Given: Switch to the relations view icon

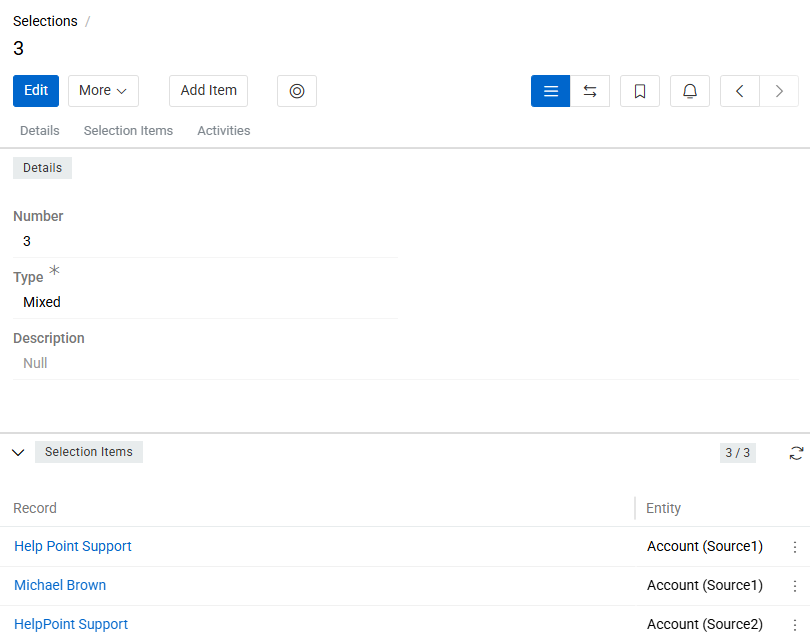Looking at the screenshot, I should [590, 91].
